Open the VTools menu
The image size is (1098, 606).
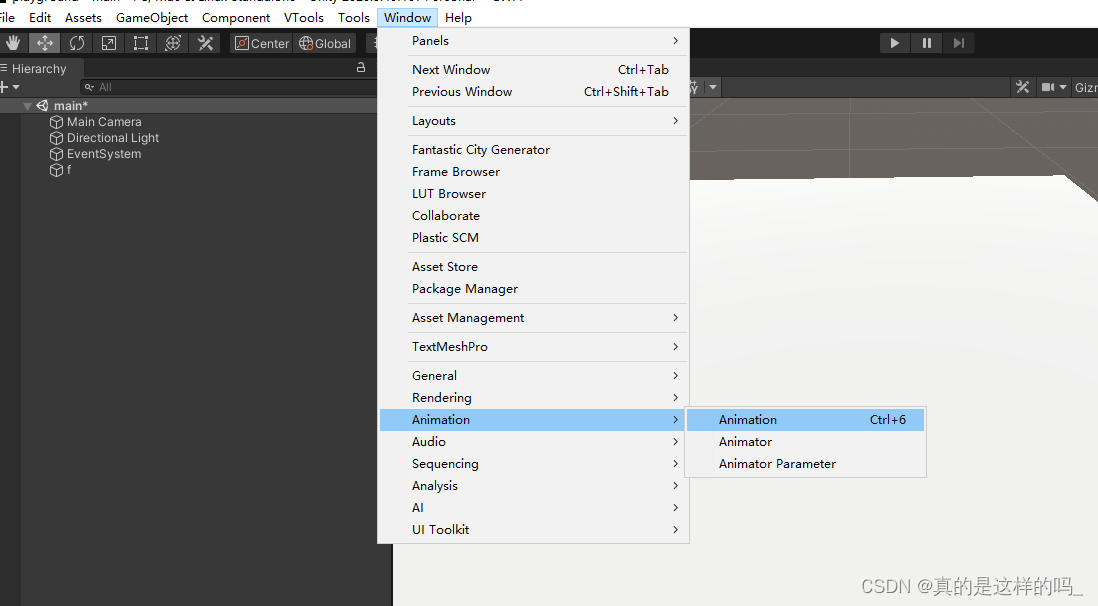(304, 18)
